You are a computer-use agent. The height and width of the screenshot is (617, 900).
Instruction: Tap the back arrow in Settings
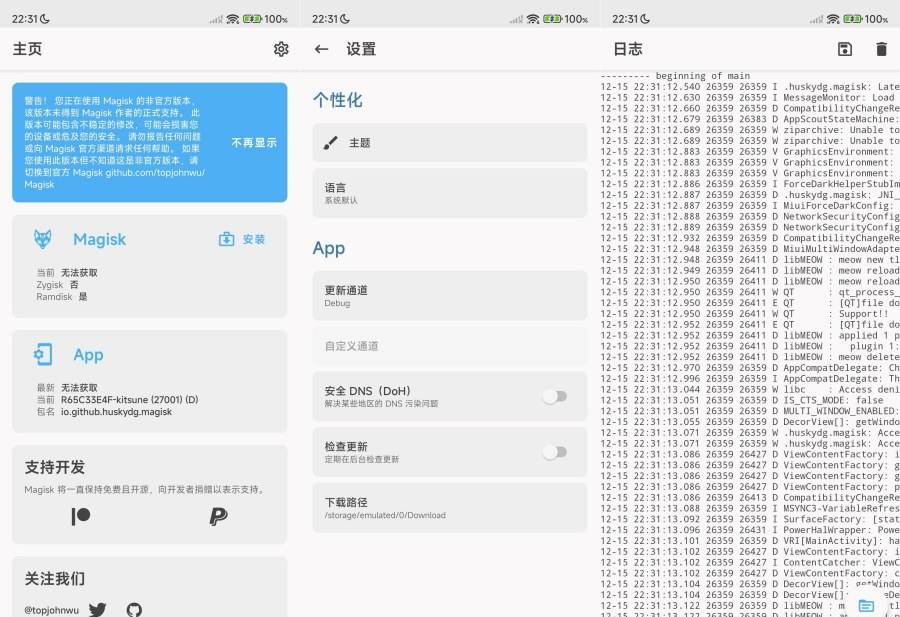pyautogui.click(x=321, y=49)
